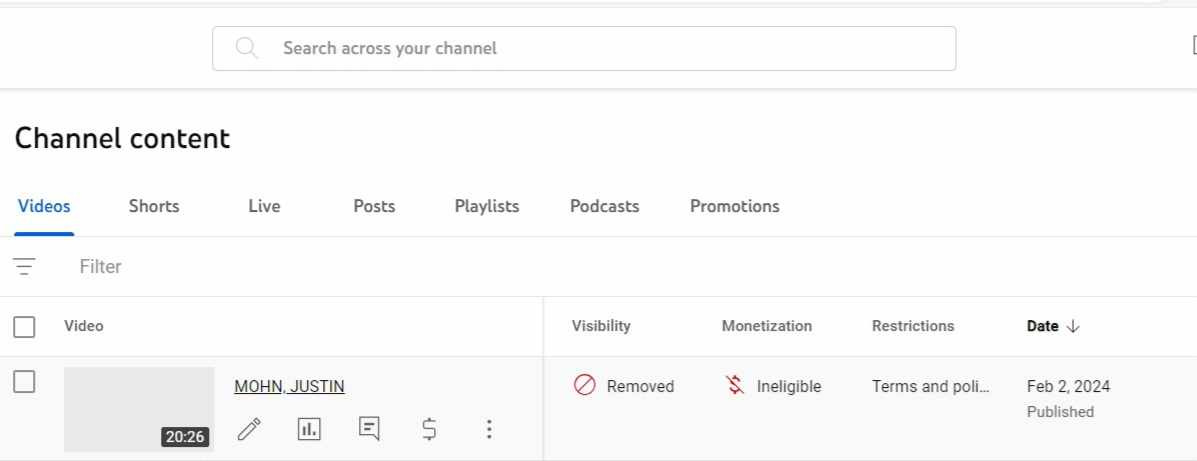
Task: Click the Published status text
Action: (1060, 412)
